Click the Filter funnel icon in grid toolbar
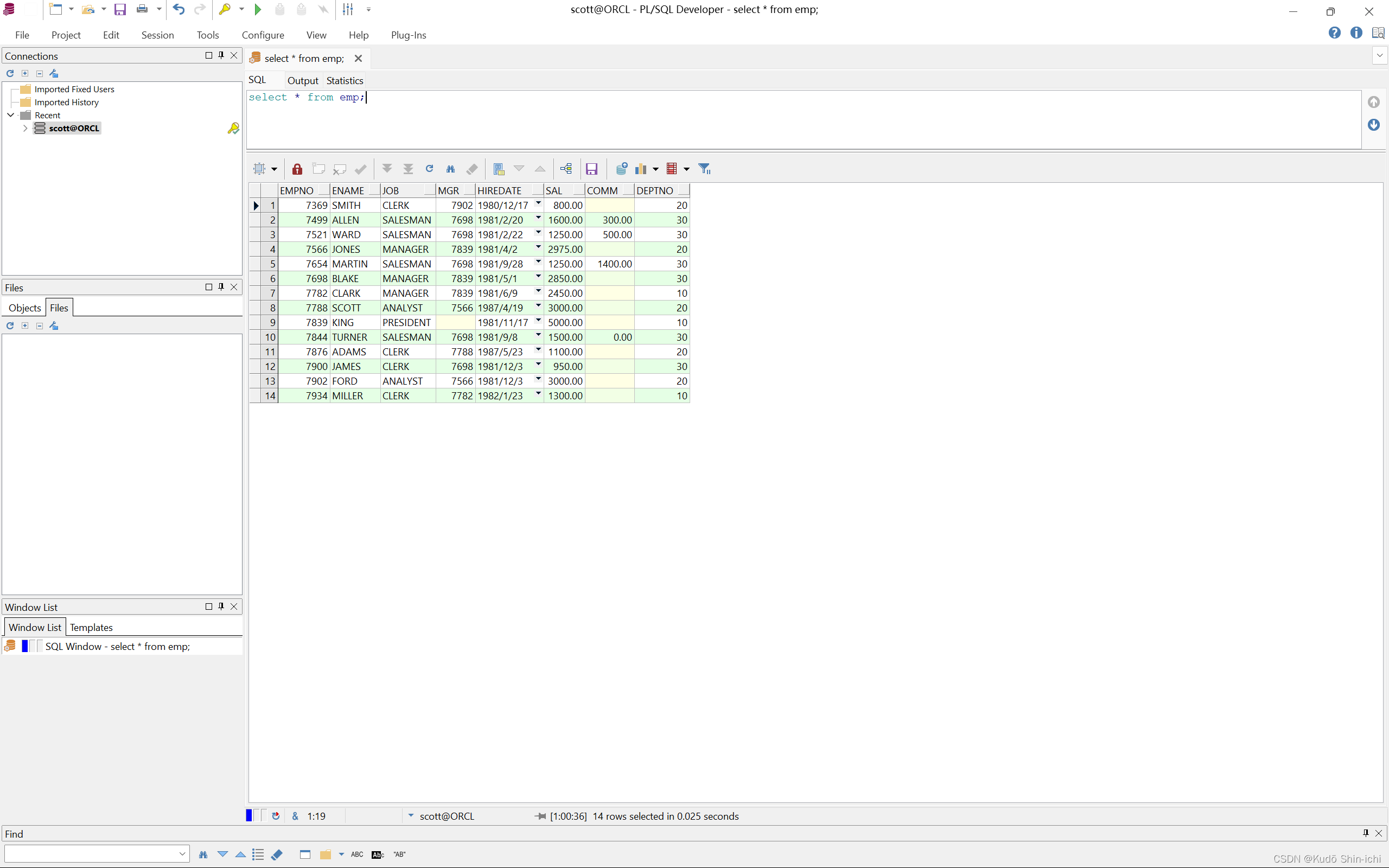Screen dimensions: 1389x868 click(x=704, y=169)
